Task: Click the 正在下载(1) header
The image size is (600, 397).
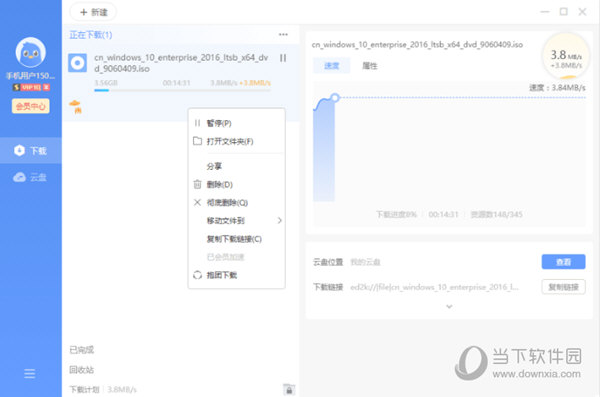Action: click(91, 35)
